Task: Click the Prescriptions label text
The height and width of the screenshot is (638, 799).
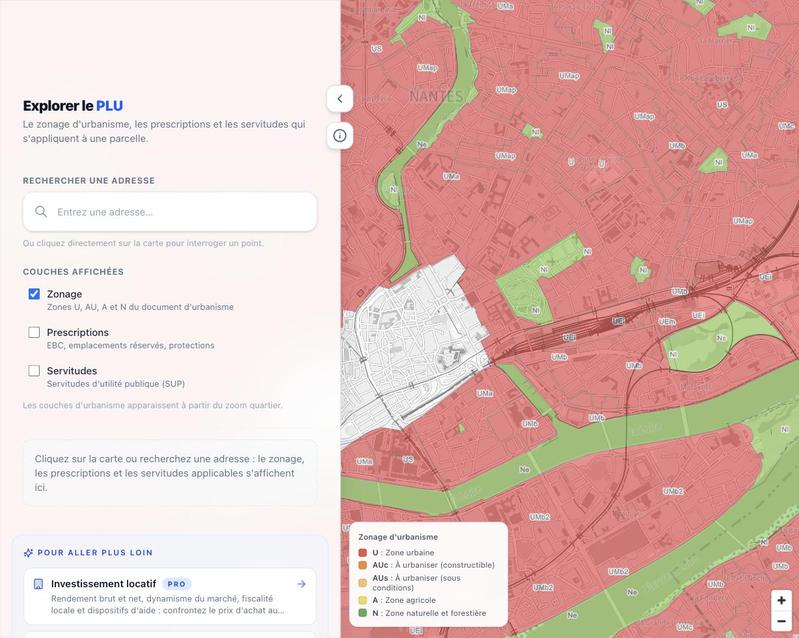Action: coord(77,332)
